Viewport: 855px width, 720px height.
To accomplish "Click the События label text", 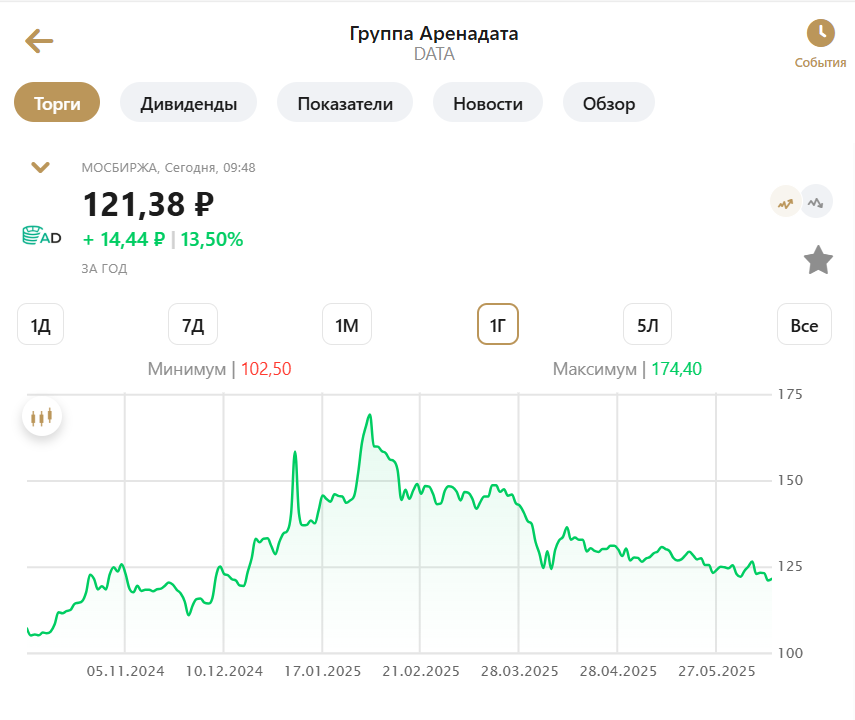I will pyautogui.click(x=820, y=63).
